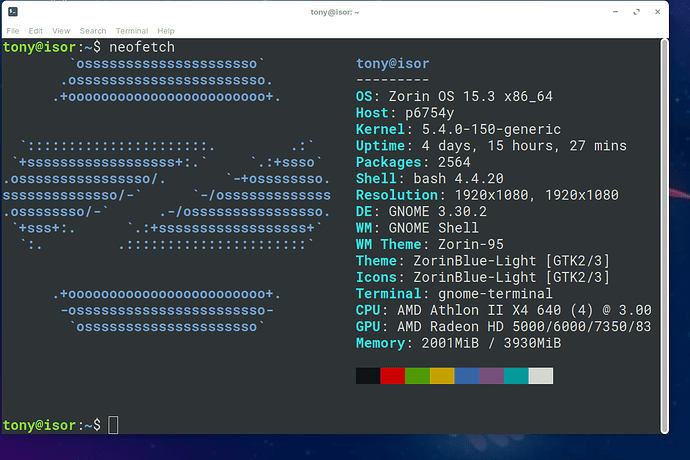The image size is (690, 460).
Task: Click the cyan color block
Action: [x=516, y=376]
